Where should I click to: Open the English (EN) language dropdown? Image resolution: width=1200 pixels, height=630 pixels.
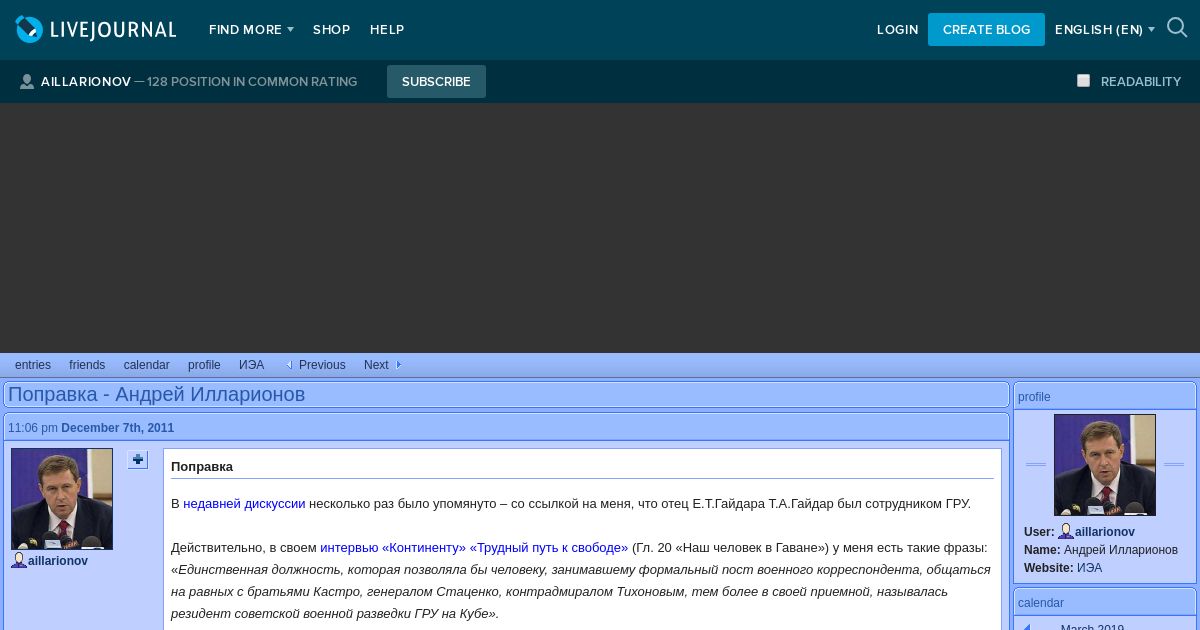1104,30
